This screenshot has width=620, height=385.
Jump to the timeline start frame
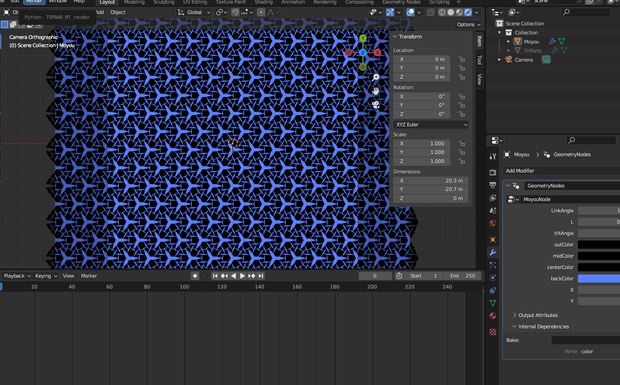click(215, 276)
